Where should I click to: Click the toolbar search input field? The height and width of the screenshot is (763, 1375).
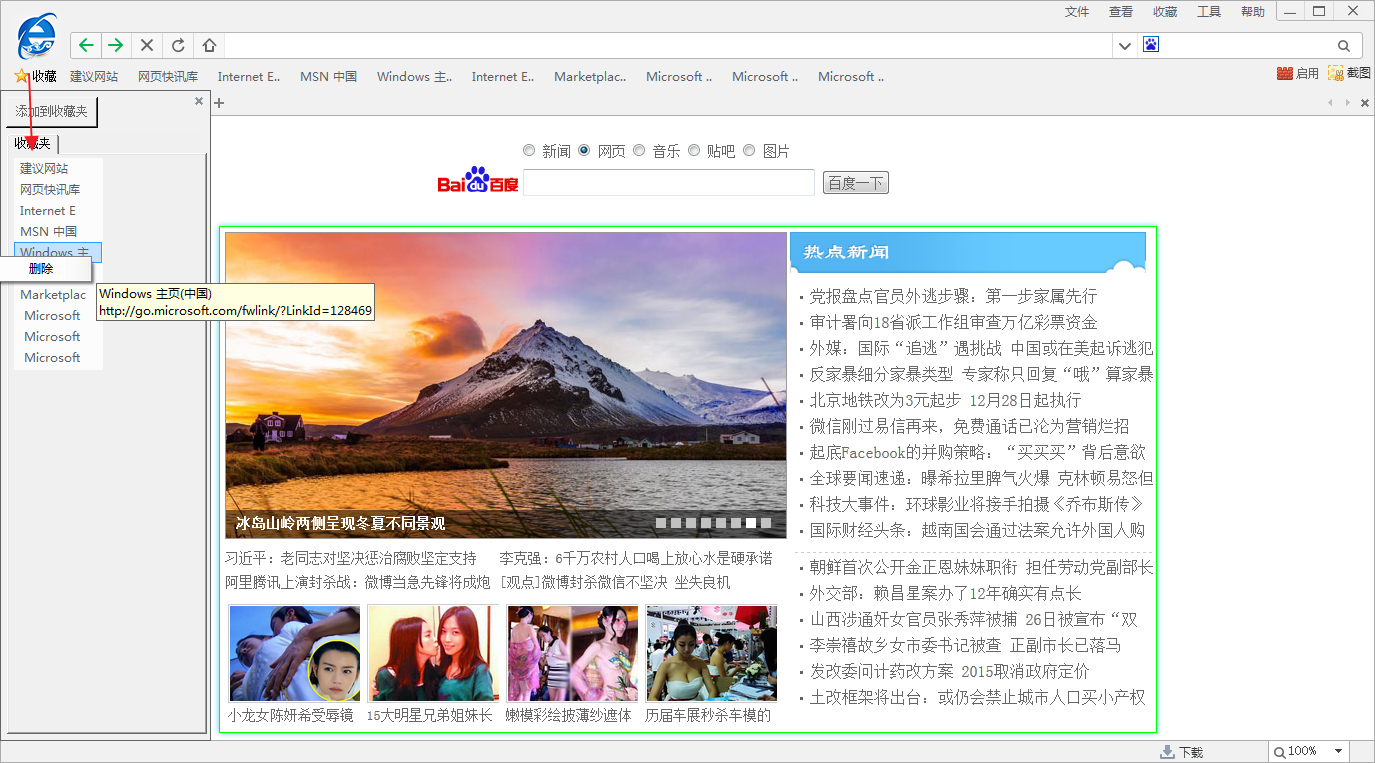tap(1247, 45)
